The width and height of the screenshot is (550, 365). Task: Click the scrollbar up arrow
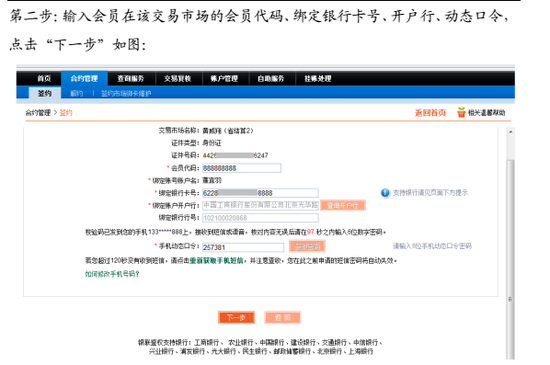pos(510,132)
